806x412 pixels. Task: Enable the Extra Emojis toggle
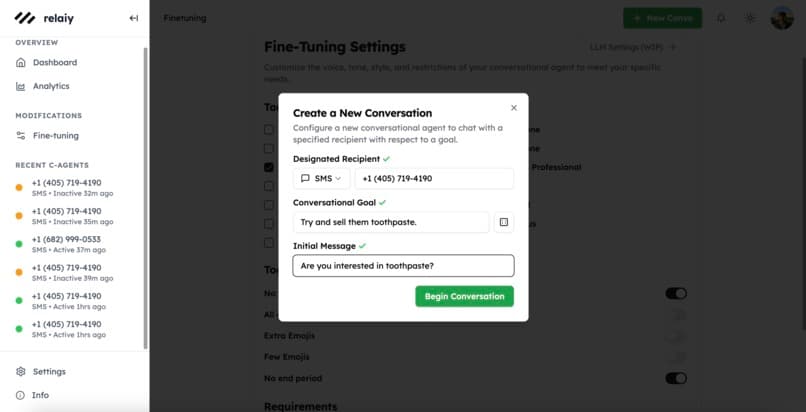click(x=676, y=336)
